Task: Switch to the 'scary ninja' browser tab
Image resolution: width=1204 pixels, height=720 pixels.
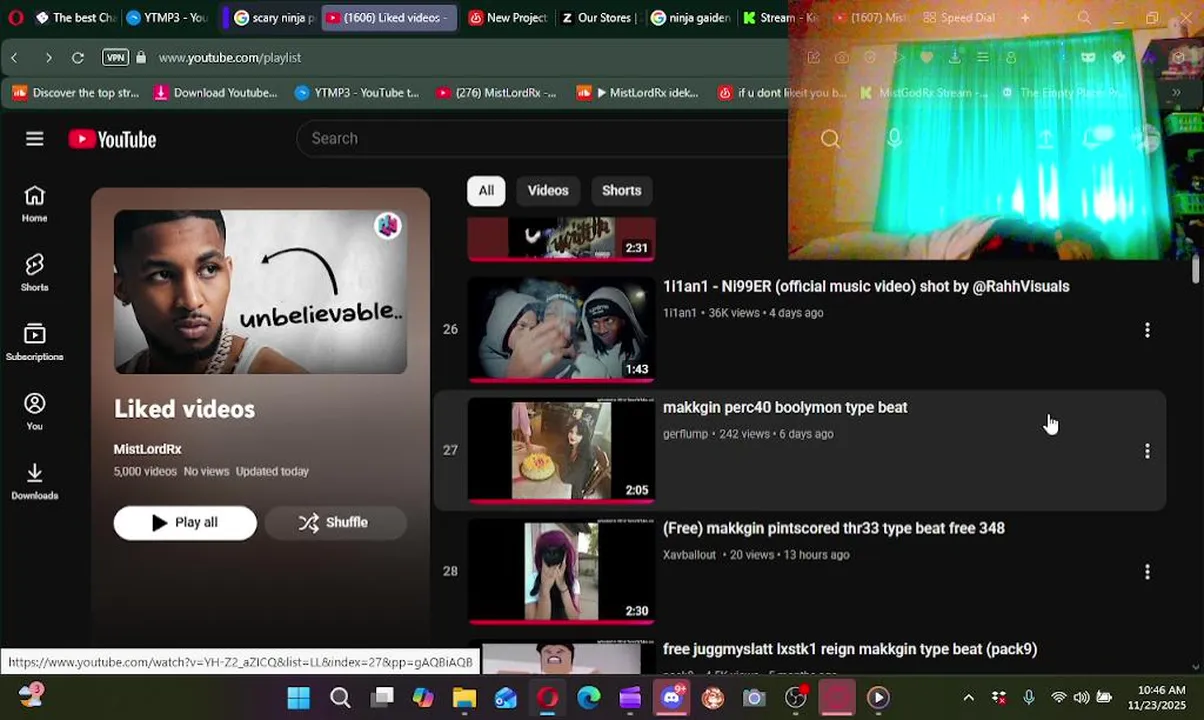Action: (273, 18)
